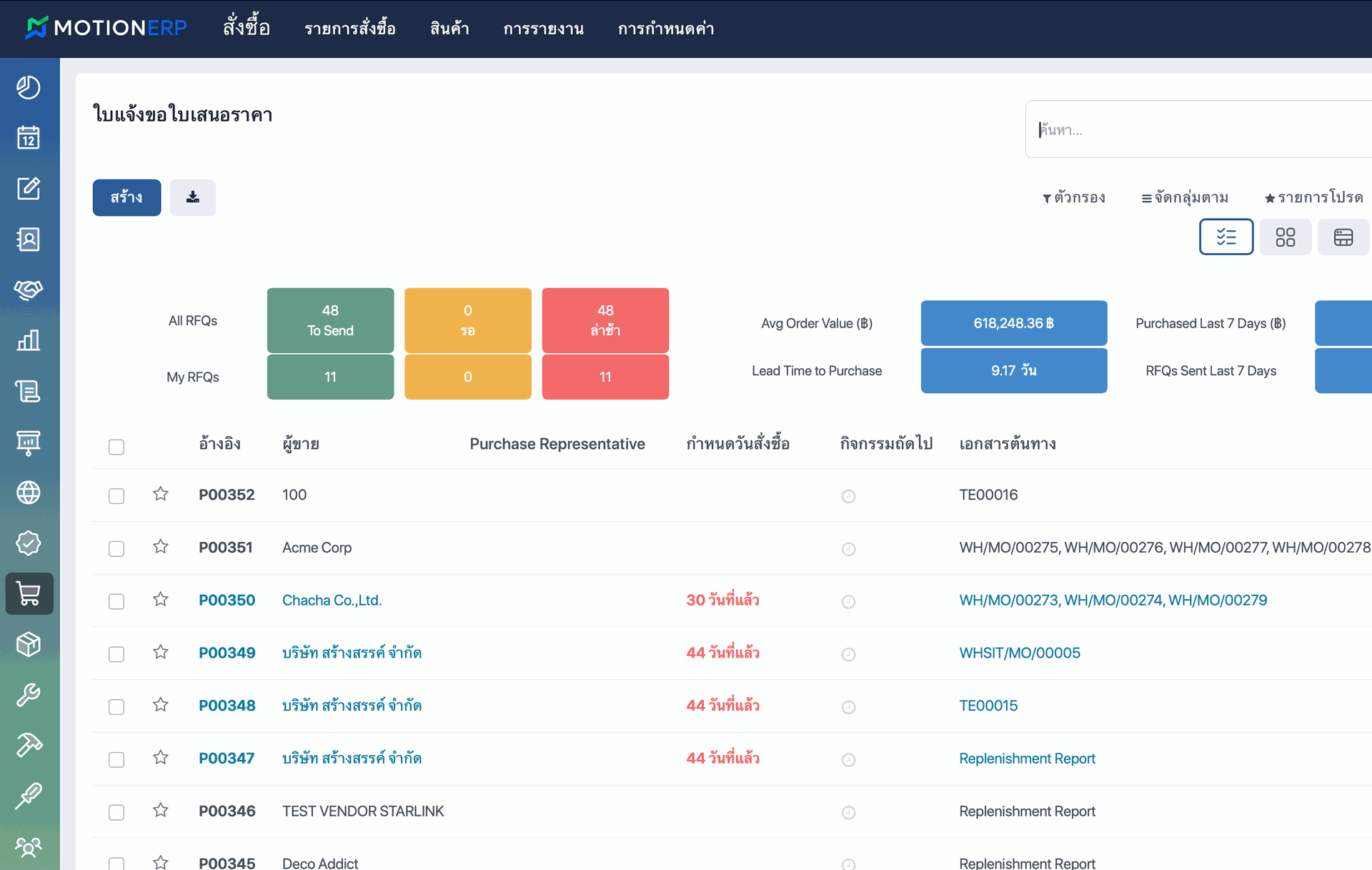This screenshot has width=1372, height=870.
Task: Select the checkbox next to P00349
Action: (x=116, y=654)
